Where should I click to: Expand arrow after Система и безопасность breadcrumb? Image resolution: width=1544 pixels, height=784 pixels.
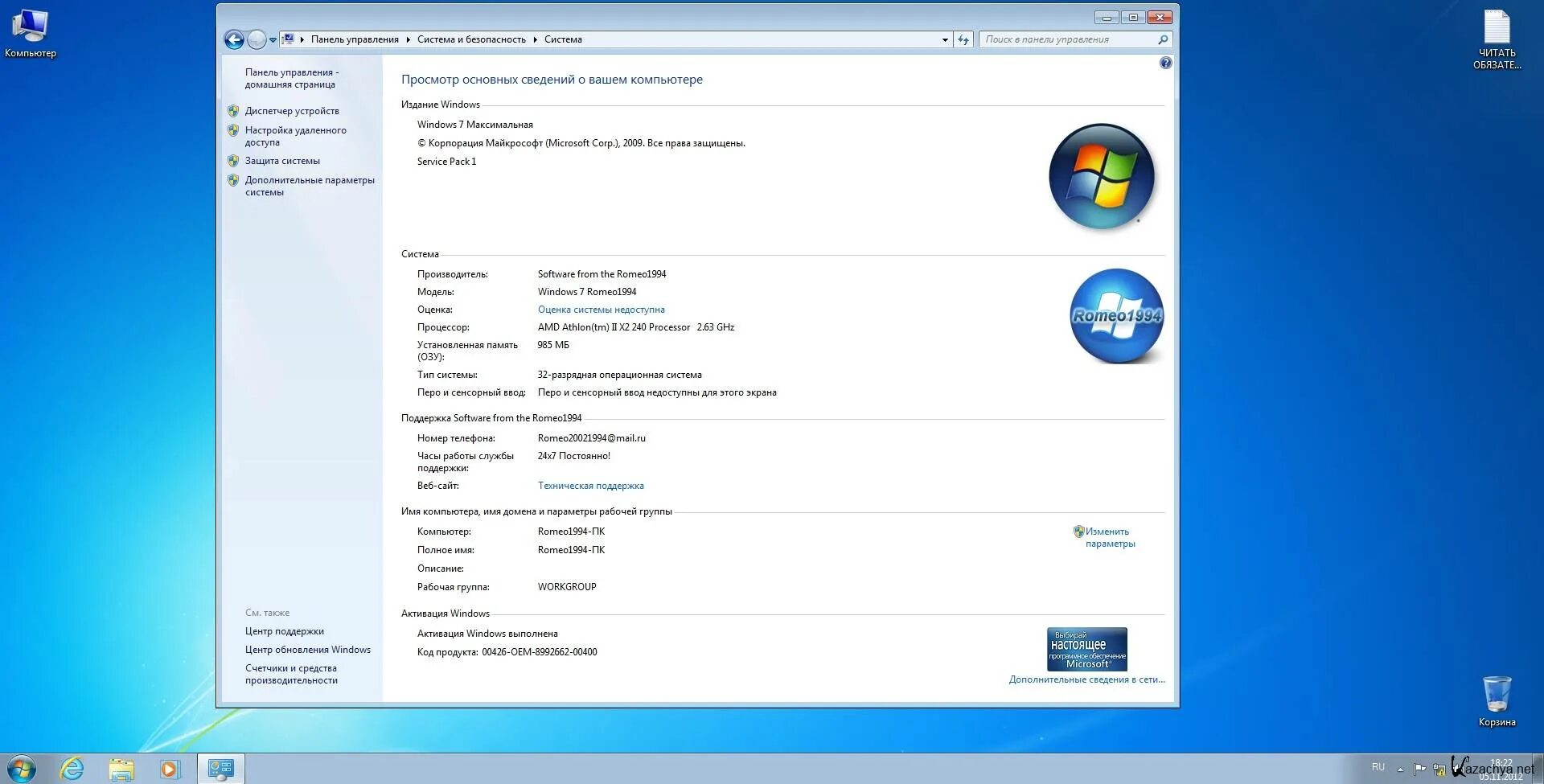pyautogui.click(x=536, y=39)
